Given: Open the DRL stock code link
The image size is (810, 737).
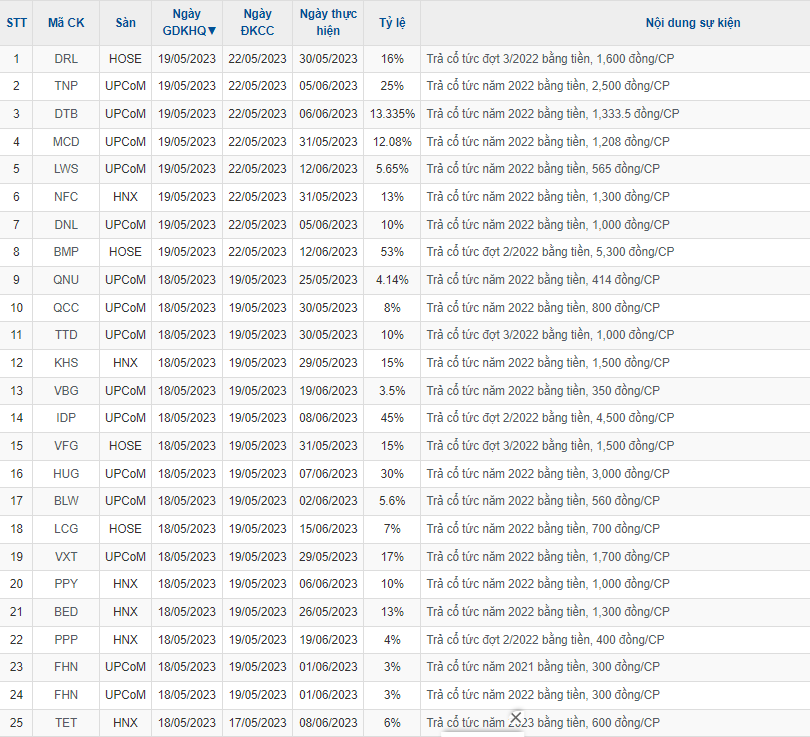Looking at the screenshot, I should click(66, 59).
